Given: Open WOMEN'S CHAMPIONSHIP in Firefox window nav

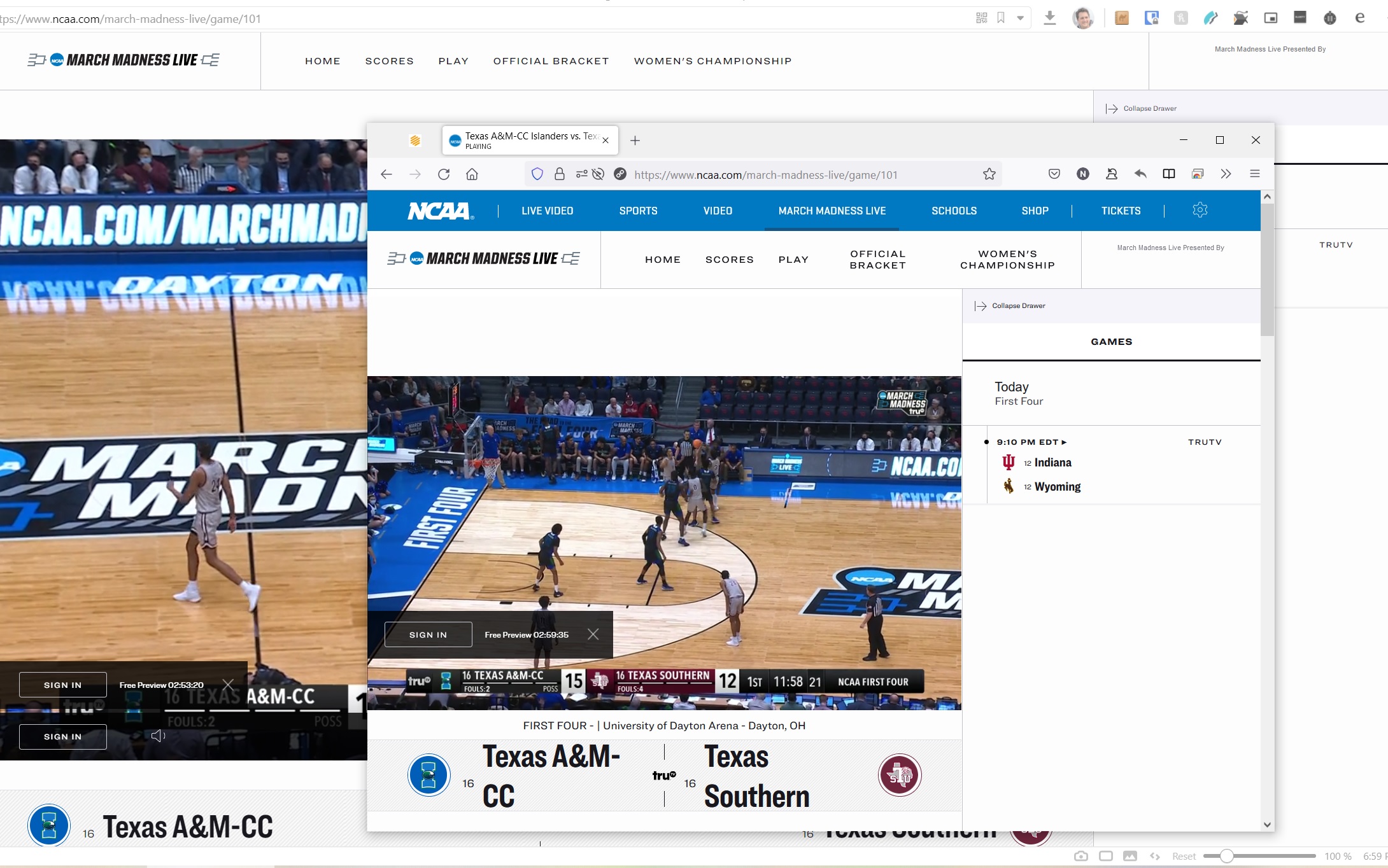Looking at the screenshot, I should tap(1008, 260).
